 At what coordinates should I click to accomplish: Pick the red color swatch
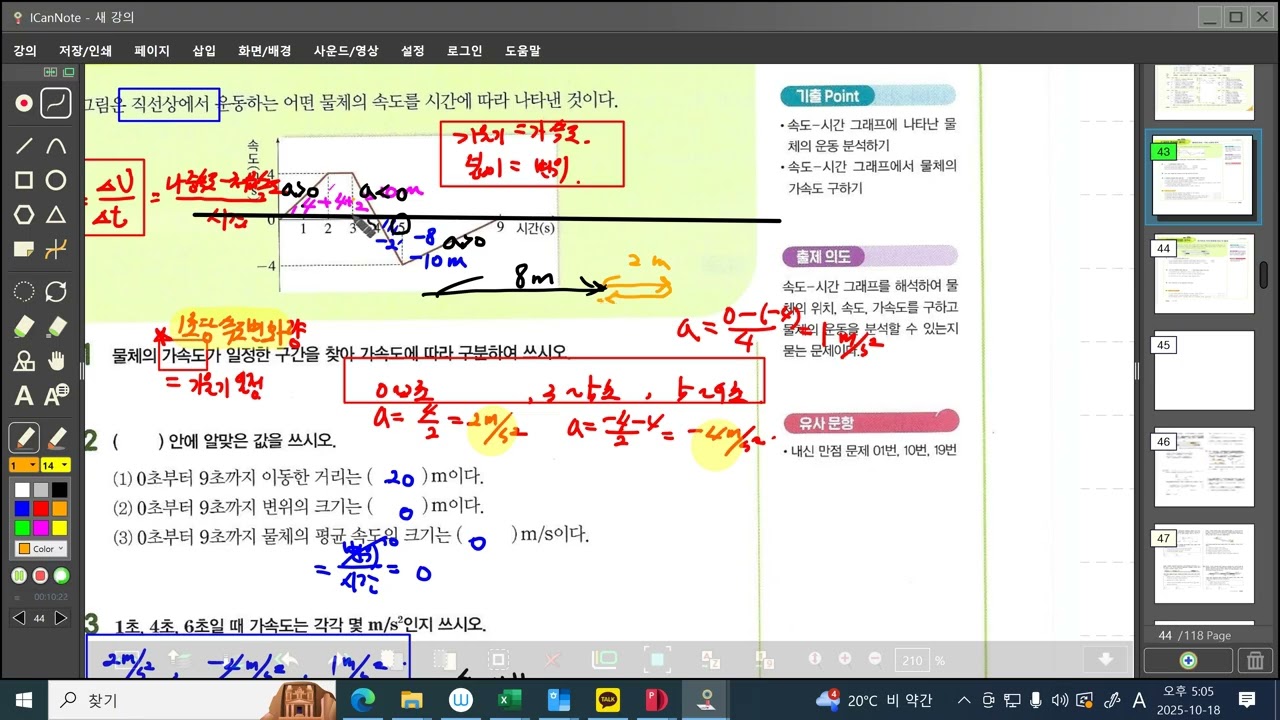pos(41,509)
